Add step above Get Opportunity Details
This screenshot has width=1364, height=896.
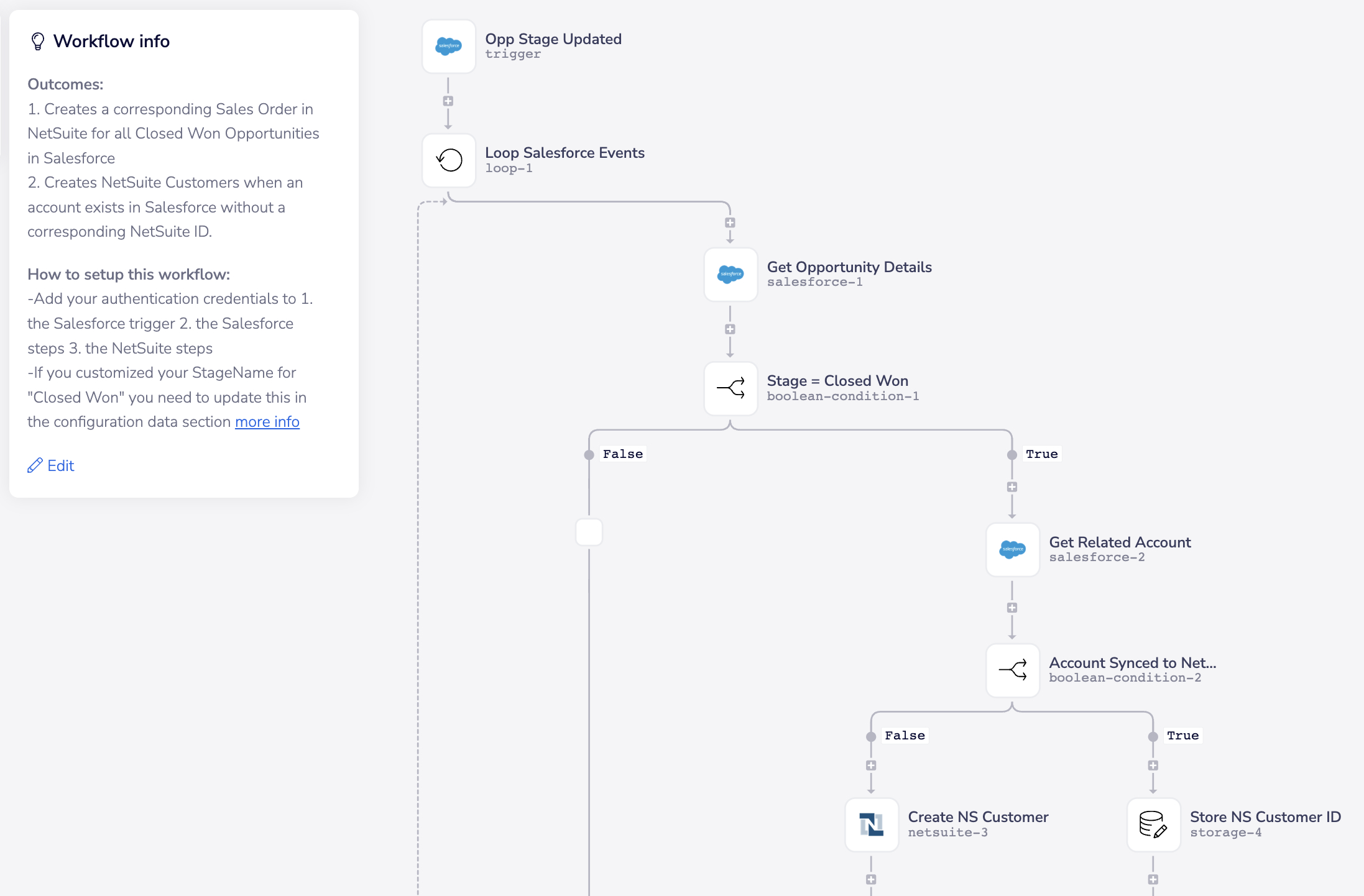(730, 222)
